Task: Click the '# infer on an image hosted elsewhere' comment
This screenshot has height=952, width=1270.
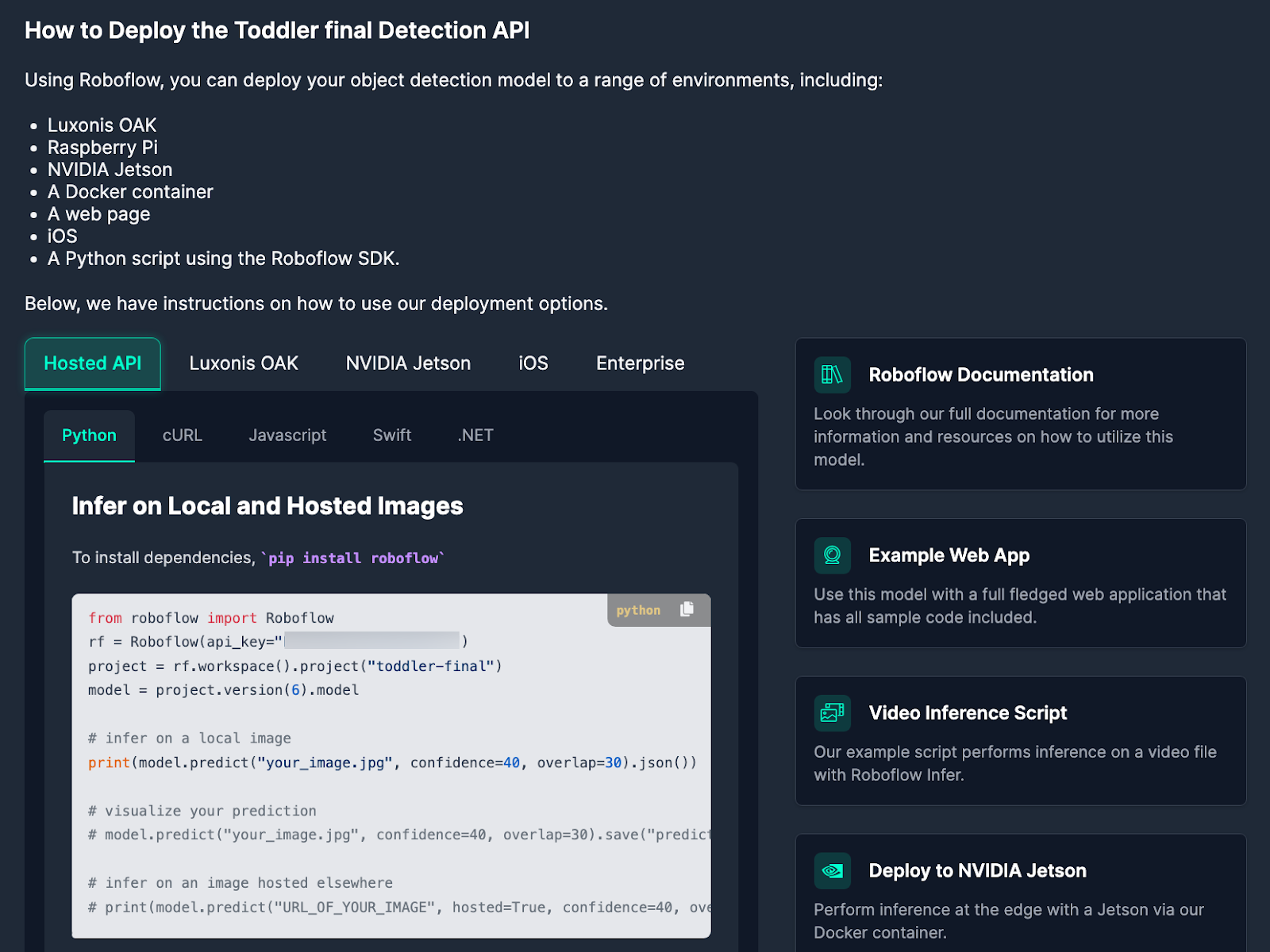Action: pos(241,883)
